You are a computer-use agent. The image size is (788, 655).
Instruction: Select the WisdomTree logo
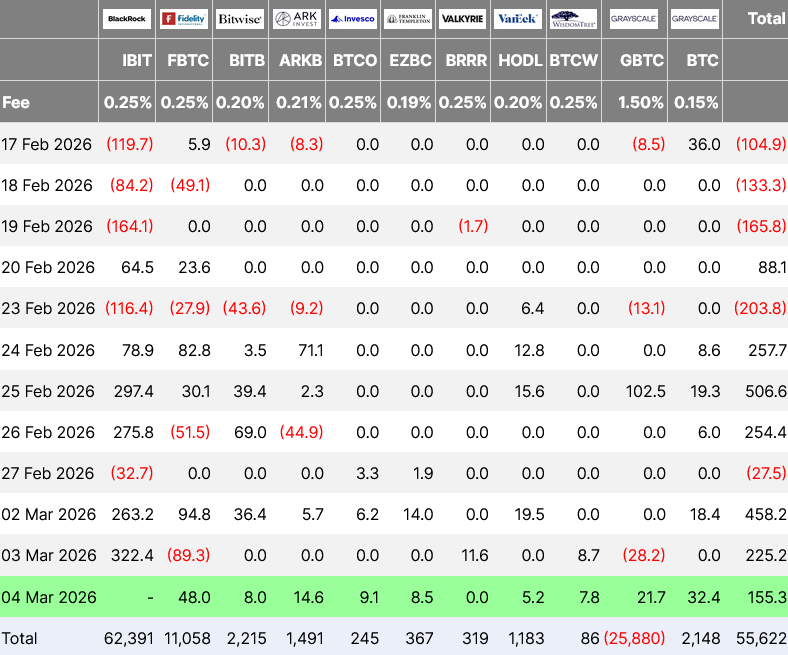(574, 19)
